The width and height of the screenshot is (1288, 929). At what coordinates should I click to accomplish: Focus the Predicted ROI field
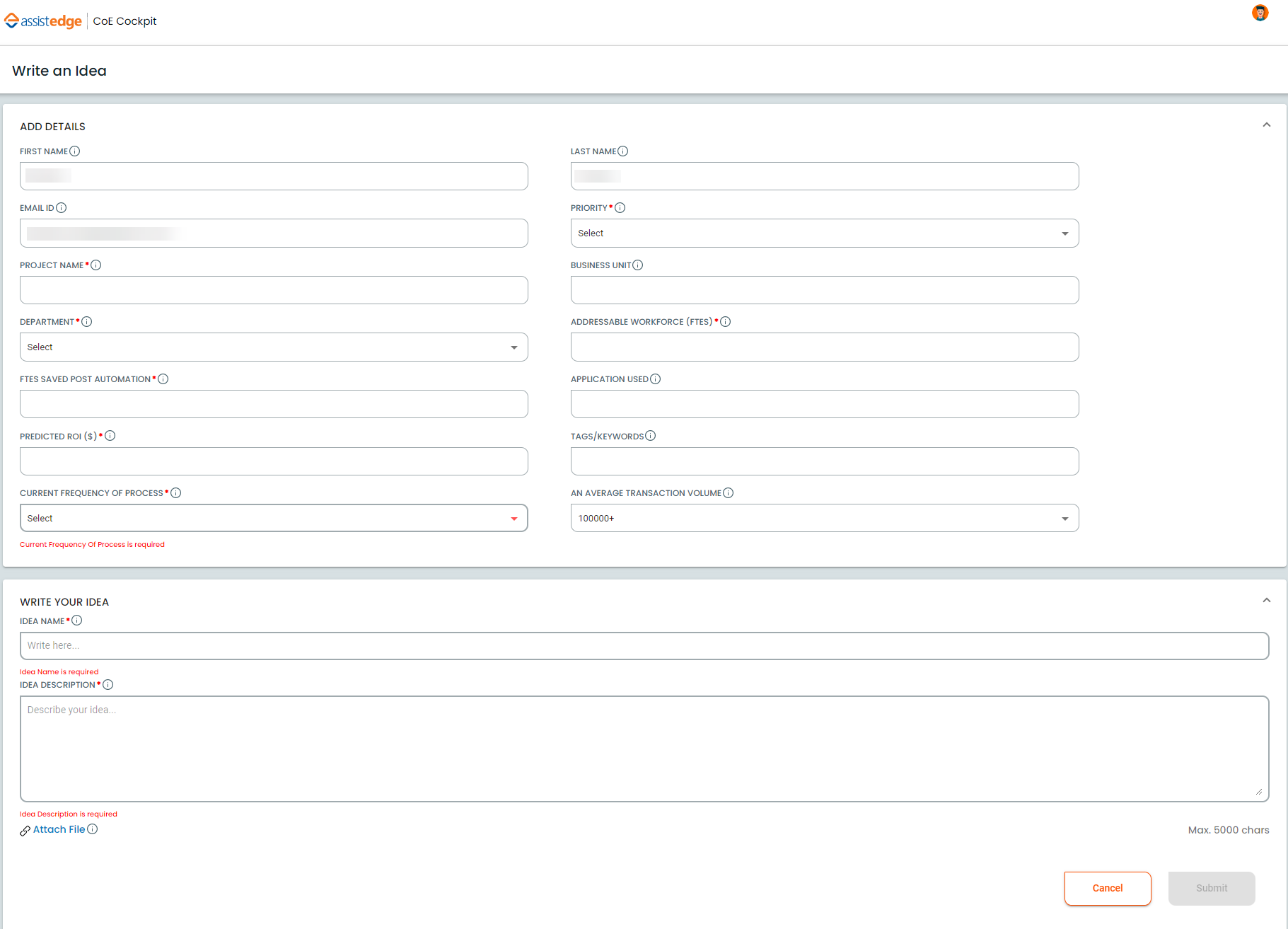tap(274, 461)
